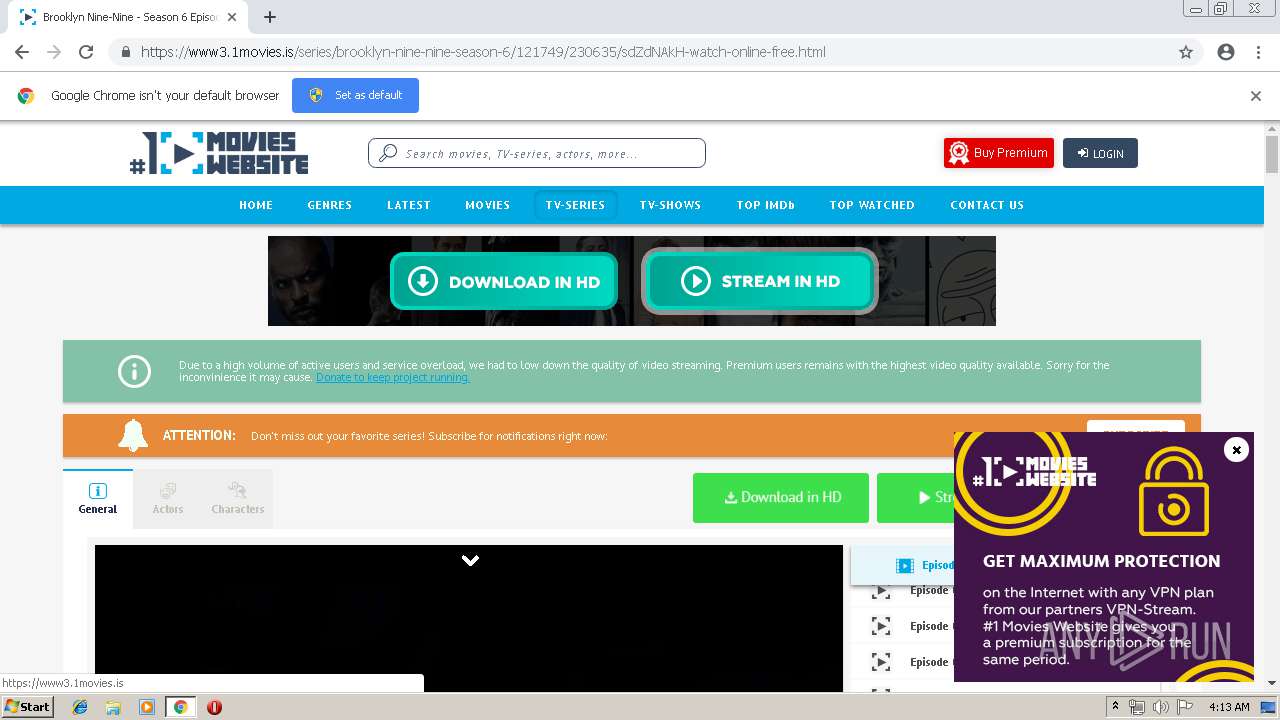Click the green Download in HD button
1280x720 pixels.
[x=781, y=497]
